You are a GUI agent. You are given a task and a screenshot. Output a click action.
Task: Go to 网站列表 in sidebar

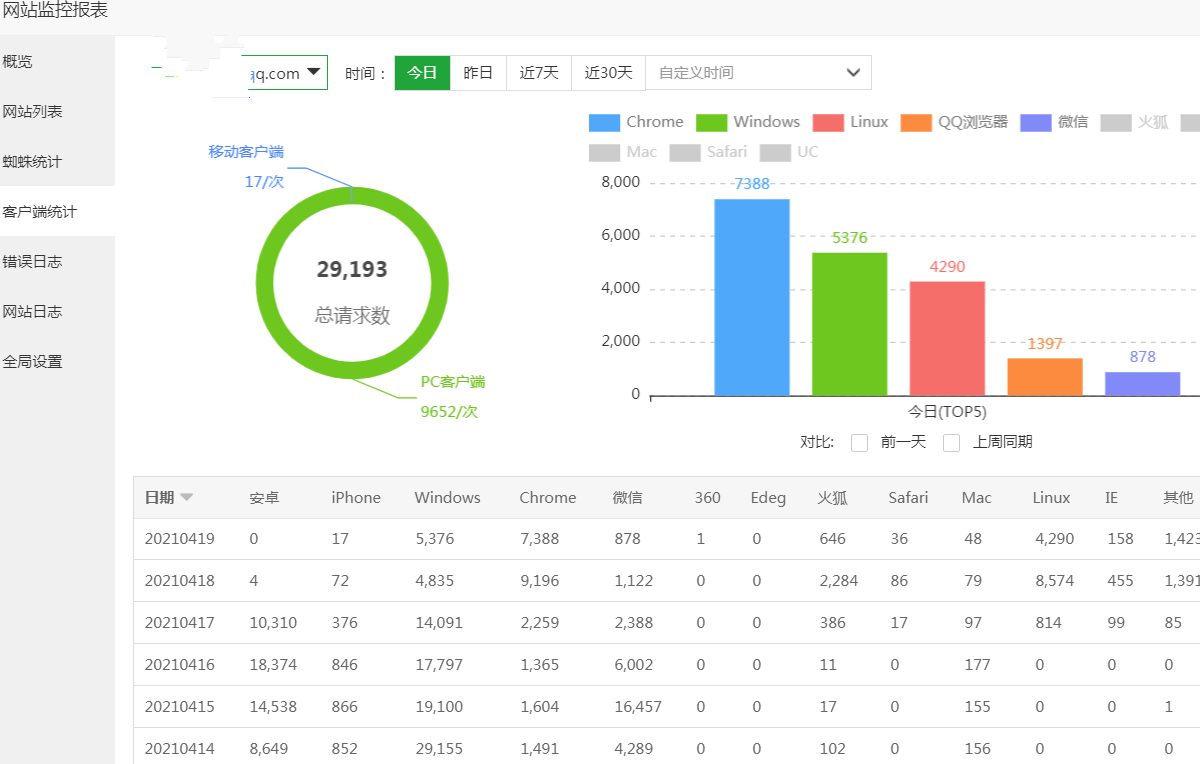click(x=57, y=112)
